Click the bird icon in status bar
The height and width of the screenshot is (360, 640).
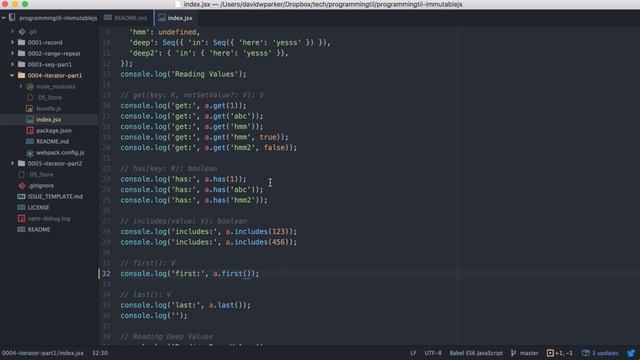click(631, 353)
